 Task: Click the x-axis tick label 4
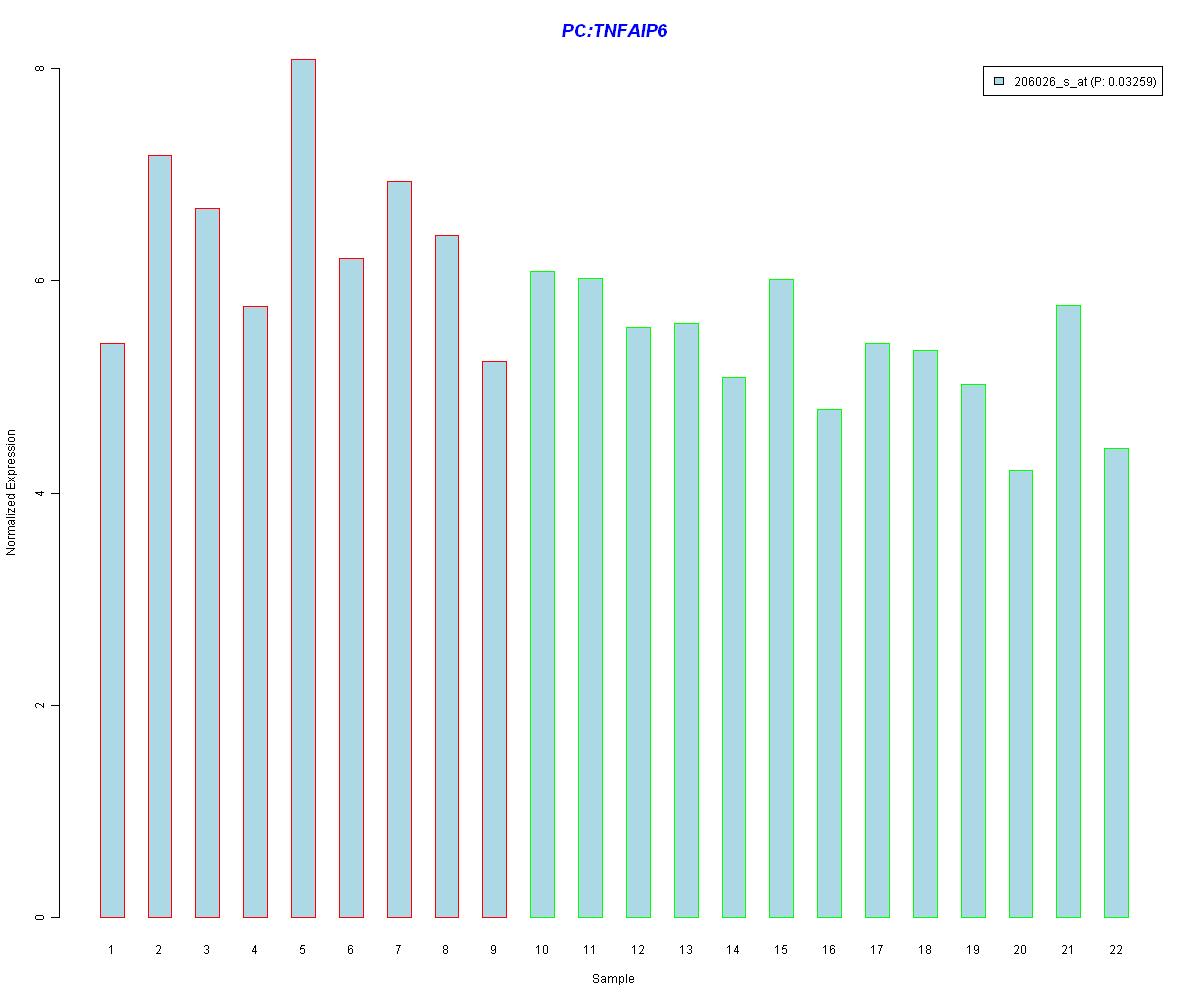pos(255,950)
